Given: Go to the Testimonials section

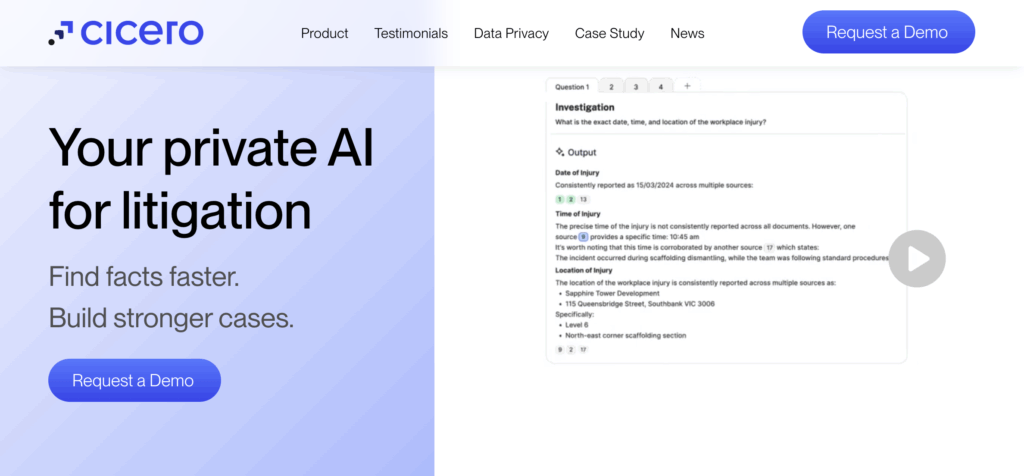Looking at the screenshot, I should pyautogui.click(x=411, y=33).
